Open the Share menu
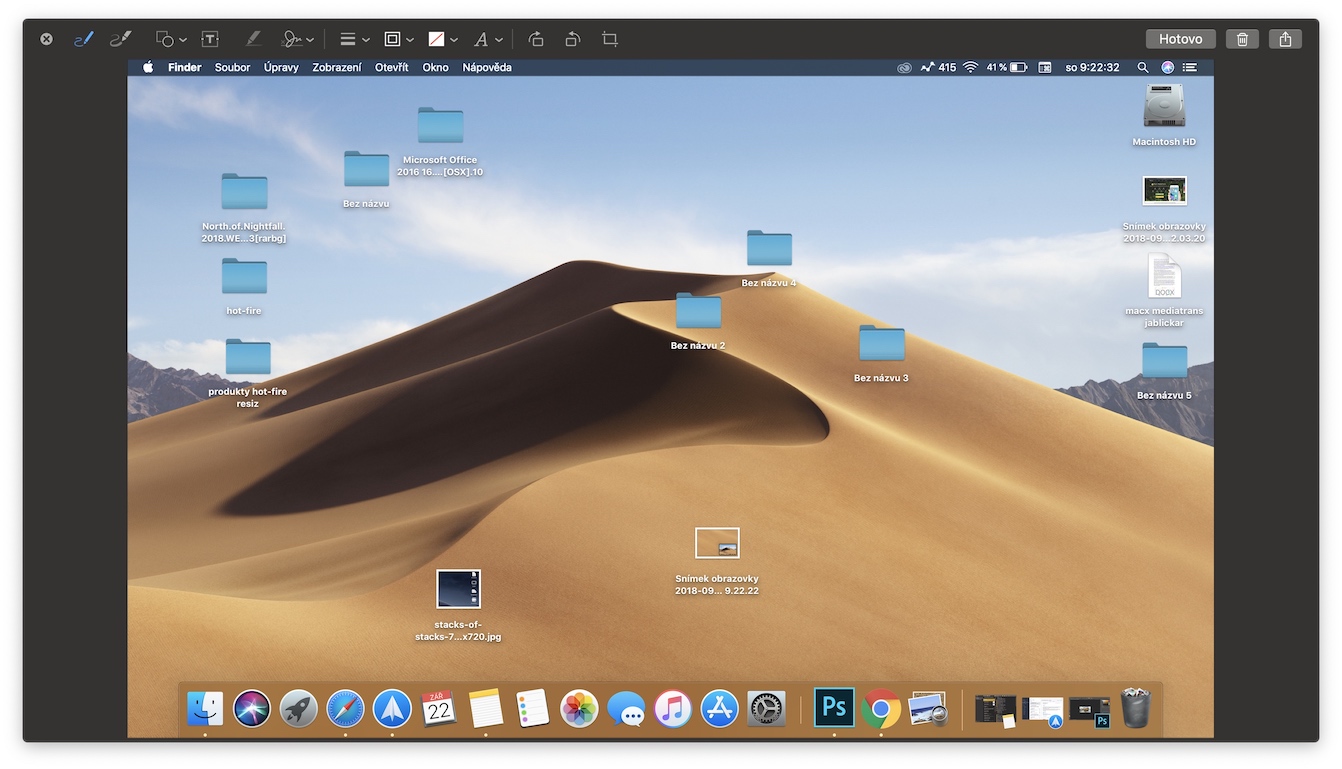This screenshot has height=769, width=1342. pyautogui.click(x=1285, y=39)
